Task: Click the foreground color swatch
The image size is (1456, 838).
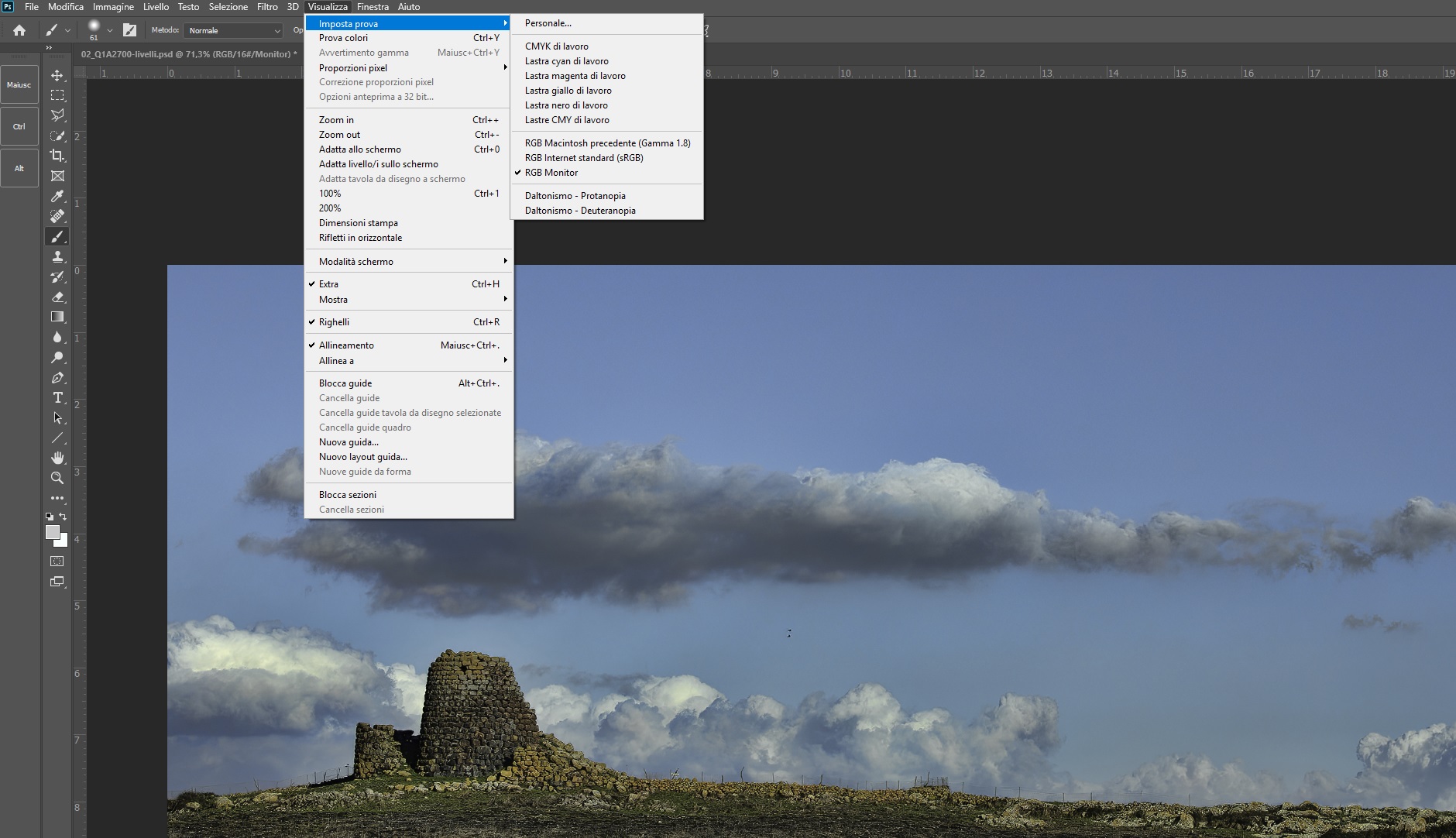Action: (x=52, y=532)
